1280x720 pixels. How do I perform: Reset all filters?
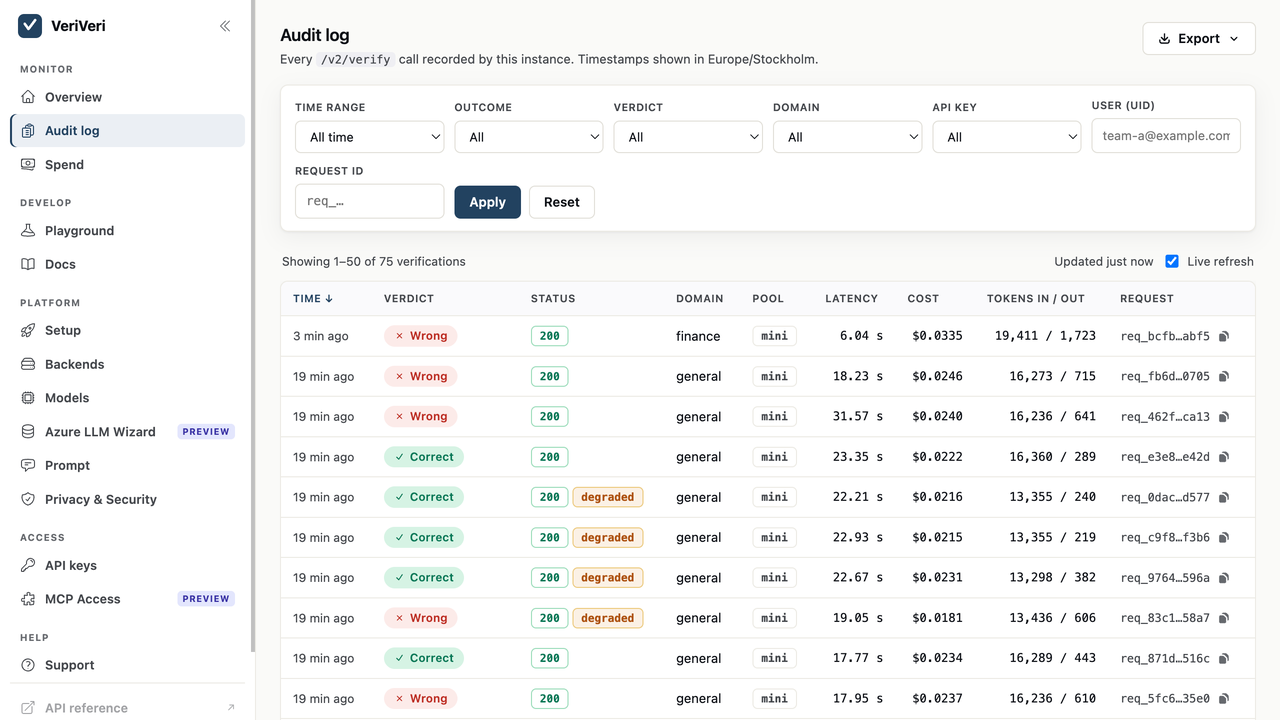click(x=562, y=202)
